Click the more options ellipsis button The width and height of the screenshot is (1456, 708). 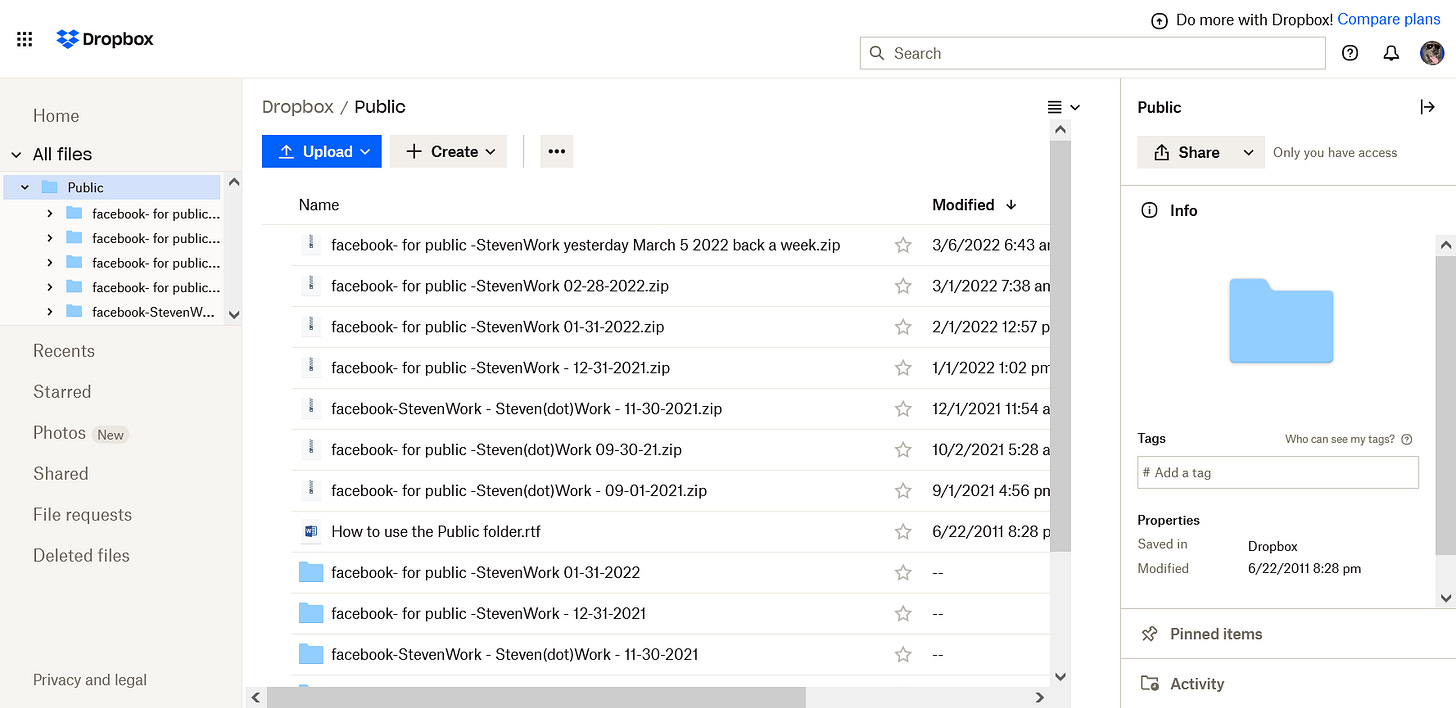pos(557,151)
